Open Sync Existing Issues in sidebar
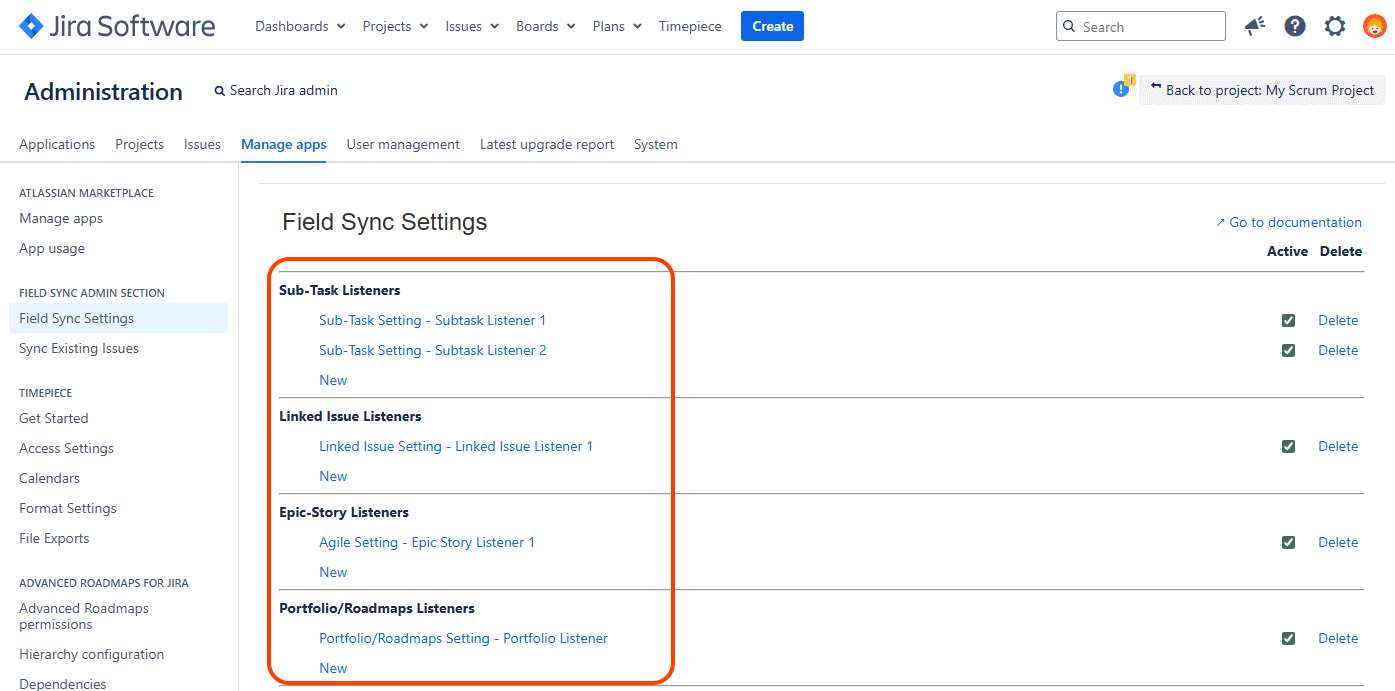Viewport: 1395px width, 691px height. coord(79,349)
